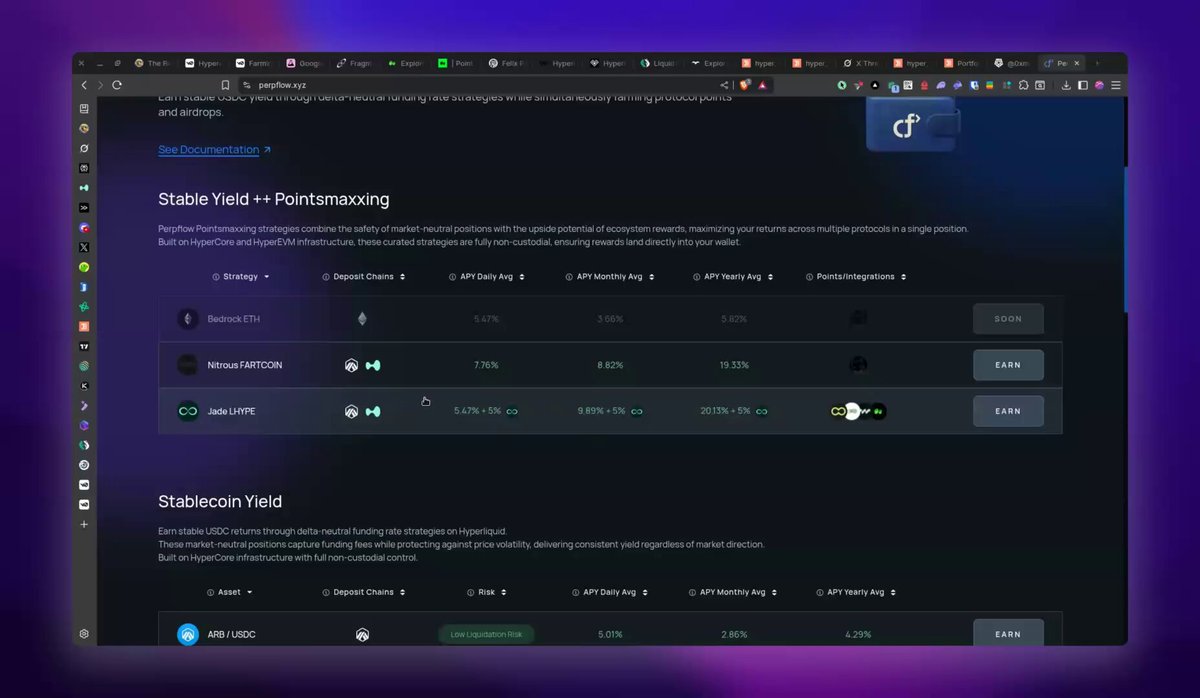This screenshot has width=1200, height=698.
Task: Select the 19.33% yearly APY value
Action: tap(734, 365)
